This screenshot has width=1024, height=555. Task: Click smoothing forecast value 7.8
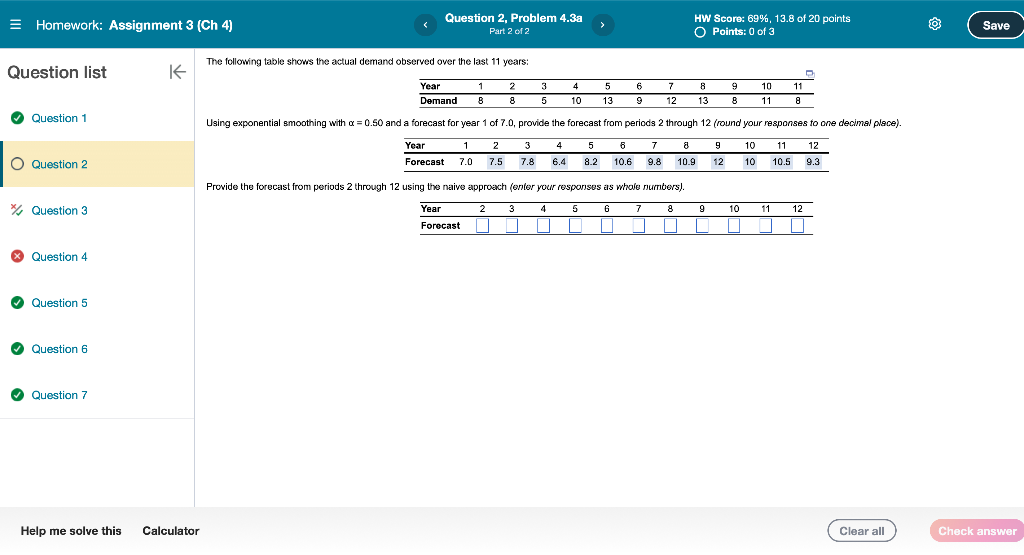(x=527, y=162)
